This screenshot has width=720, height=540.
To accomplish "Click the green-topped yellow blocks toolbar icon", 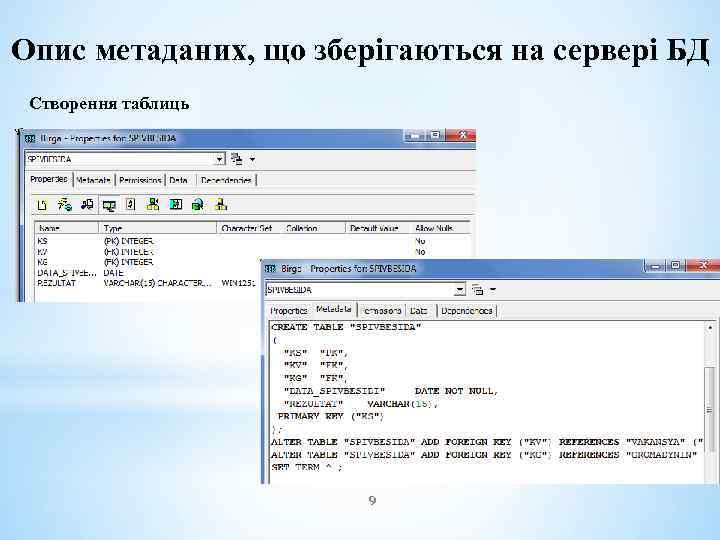I will pos(152,205).
